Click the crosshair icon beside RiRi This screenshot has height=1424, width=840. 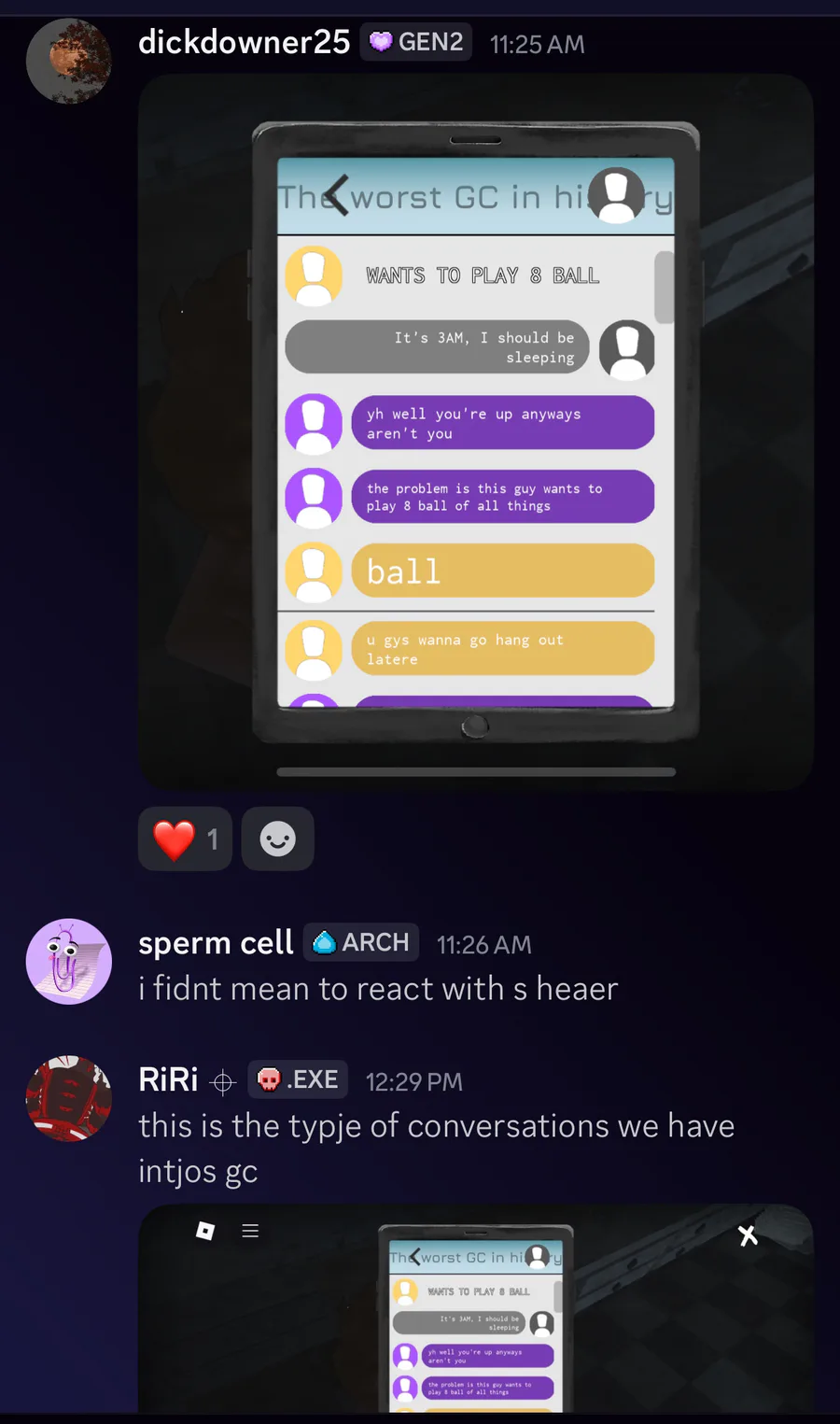pos(223,1082)
